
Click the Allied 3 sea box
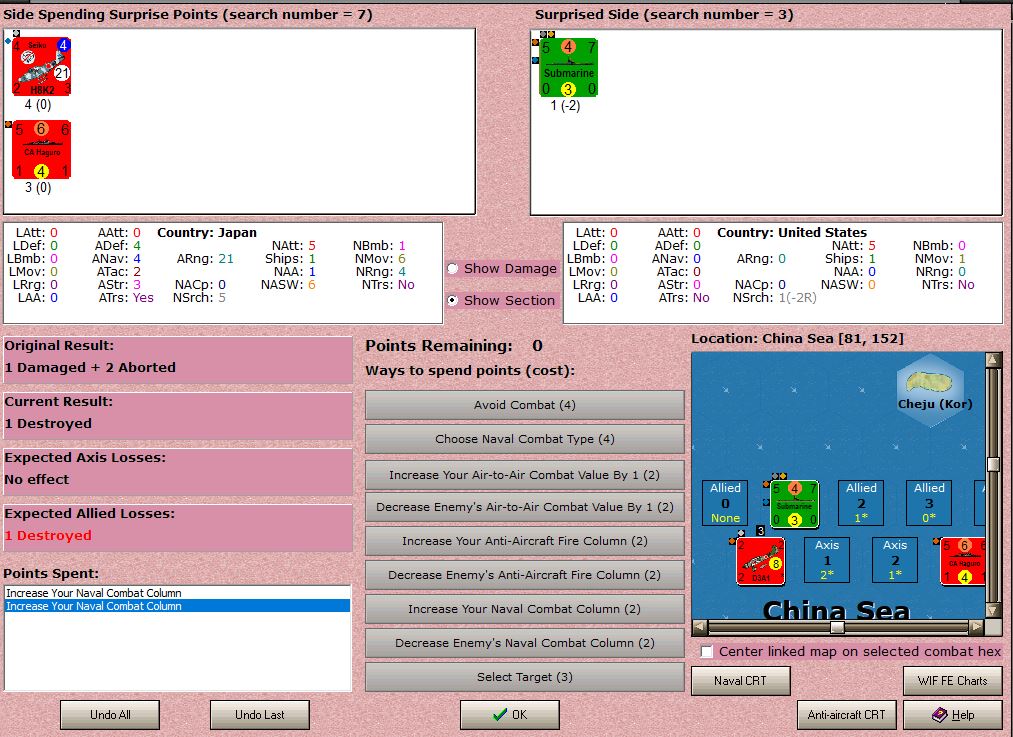point(929,503)
